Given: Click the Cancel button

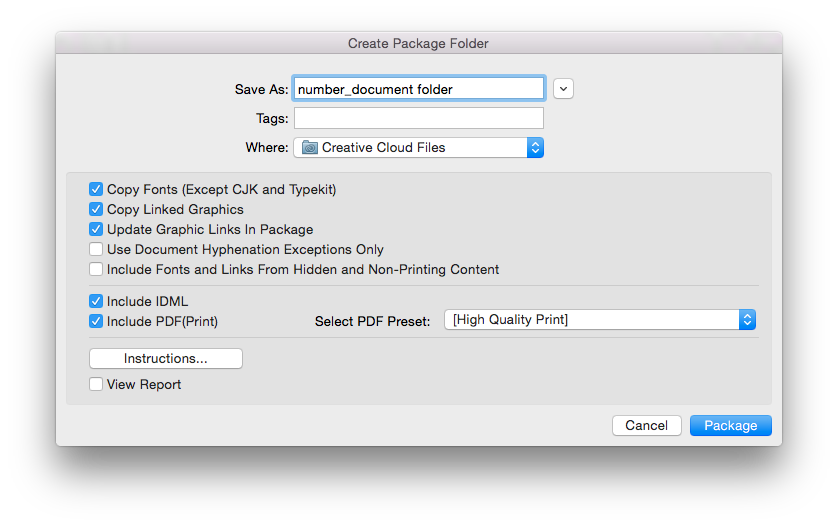Looking at the screenshot, I should [x=647, y=426].
